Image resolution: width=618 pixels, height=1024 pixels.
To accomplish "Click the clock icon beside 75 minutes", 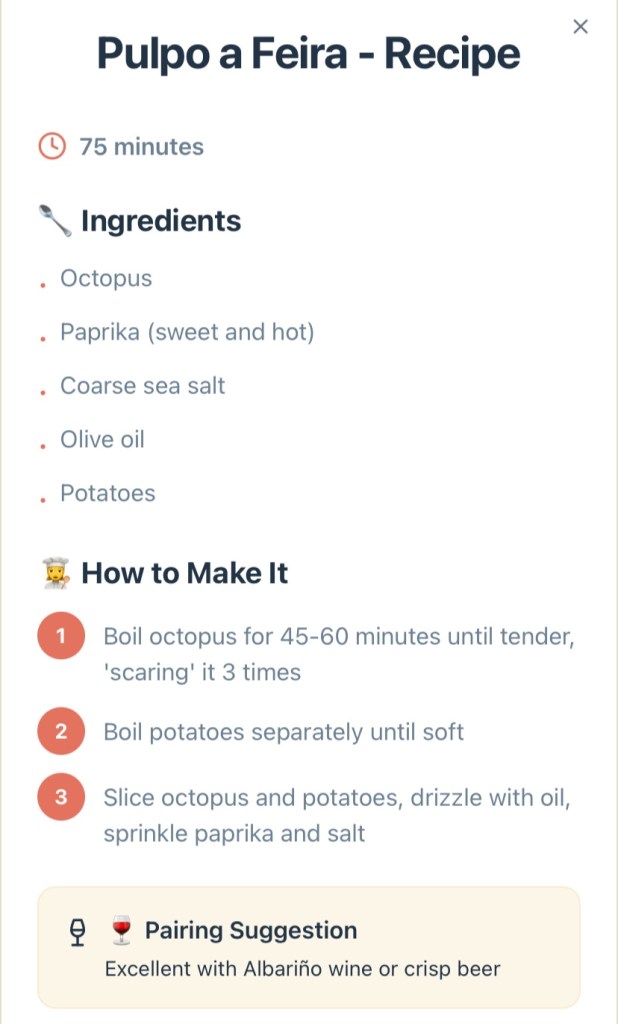I will click(50, 147).
